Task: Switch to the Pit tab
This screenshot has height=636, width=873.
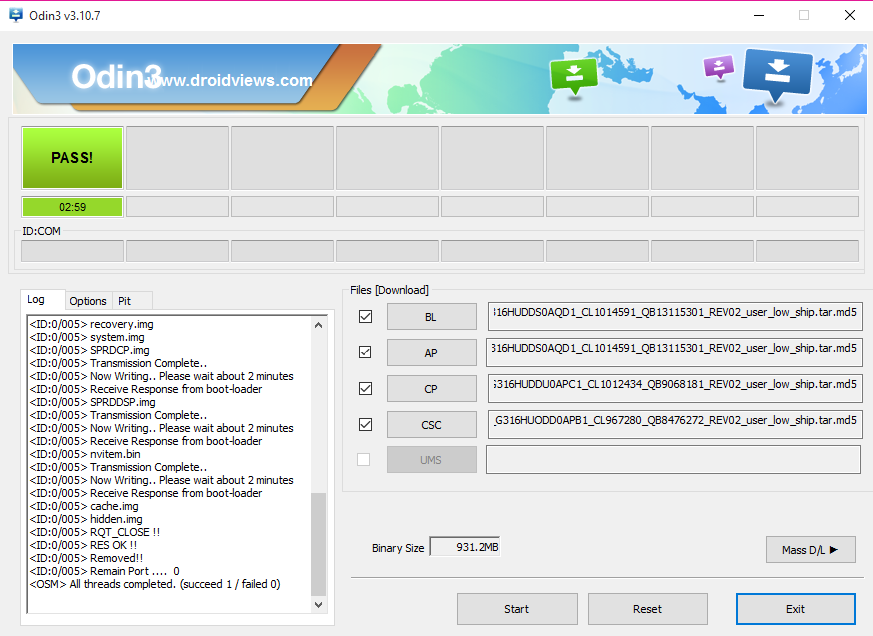Action: pyautogui.click(x=131, y=301)
